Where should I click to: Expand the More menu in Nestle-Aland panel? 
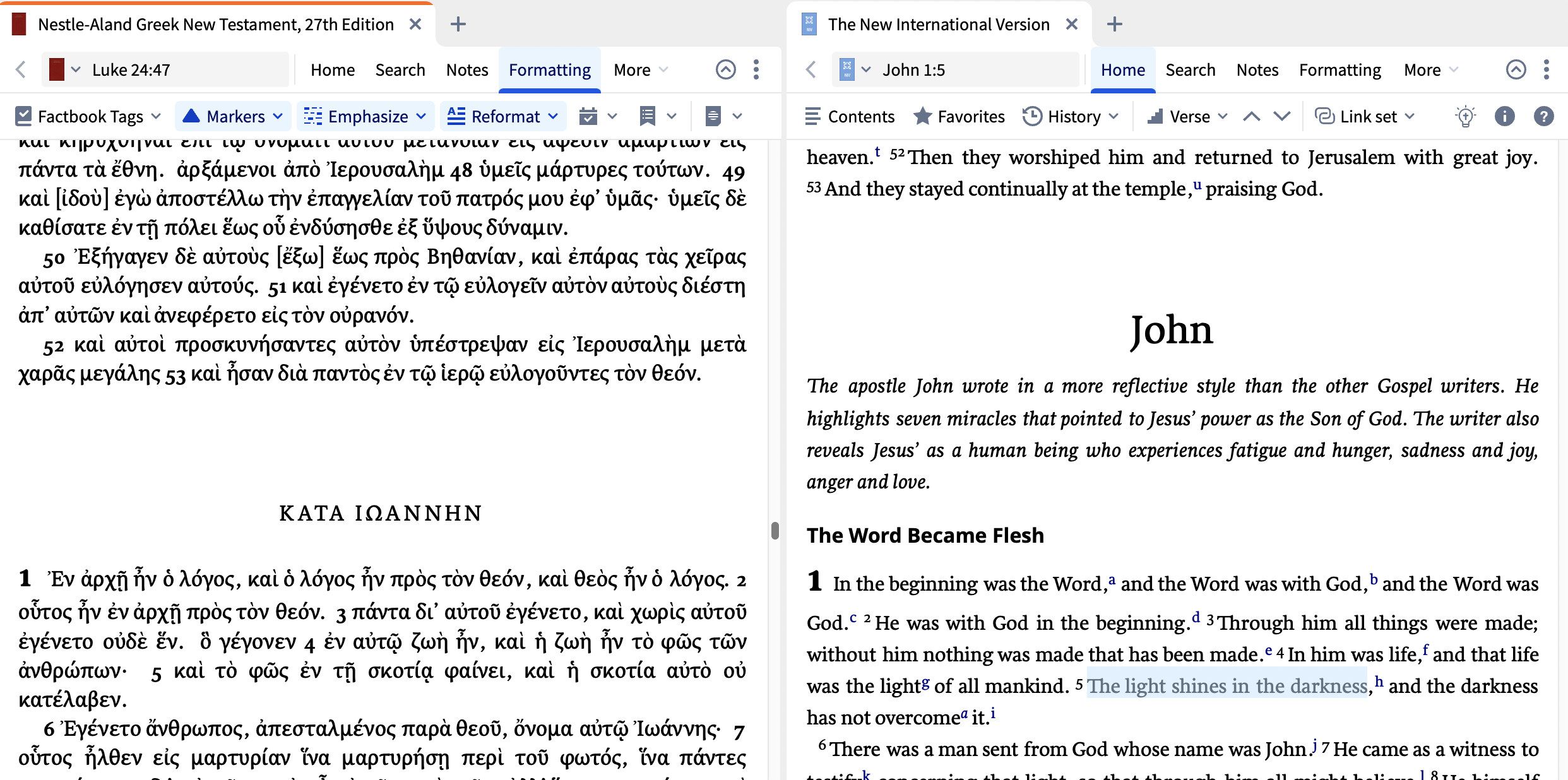click(640, 70)
